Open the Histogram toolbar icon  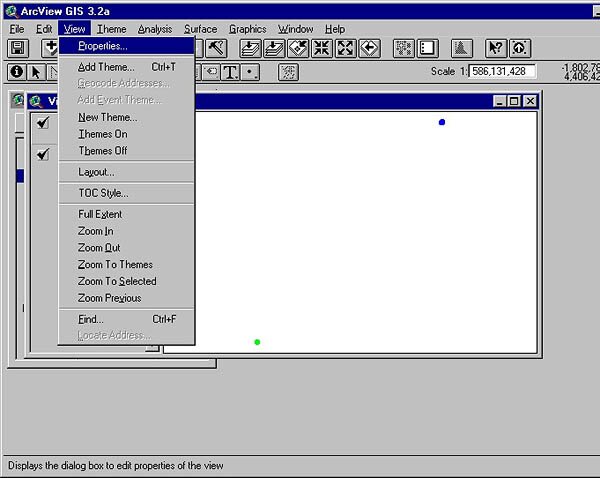pos(461,49)
